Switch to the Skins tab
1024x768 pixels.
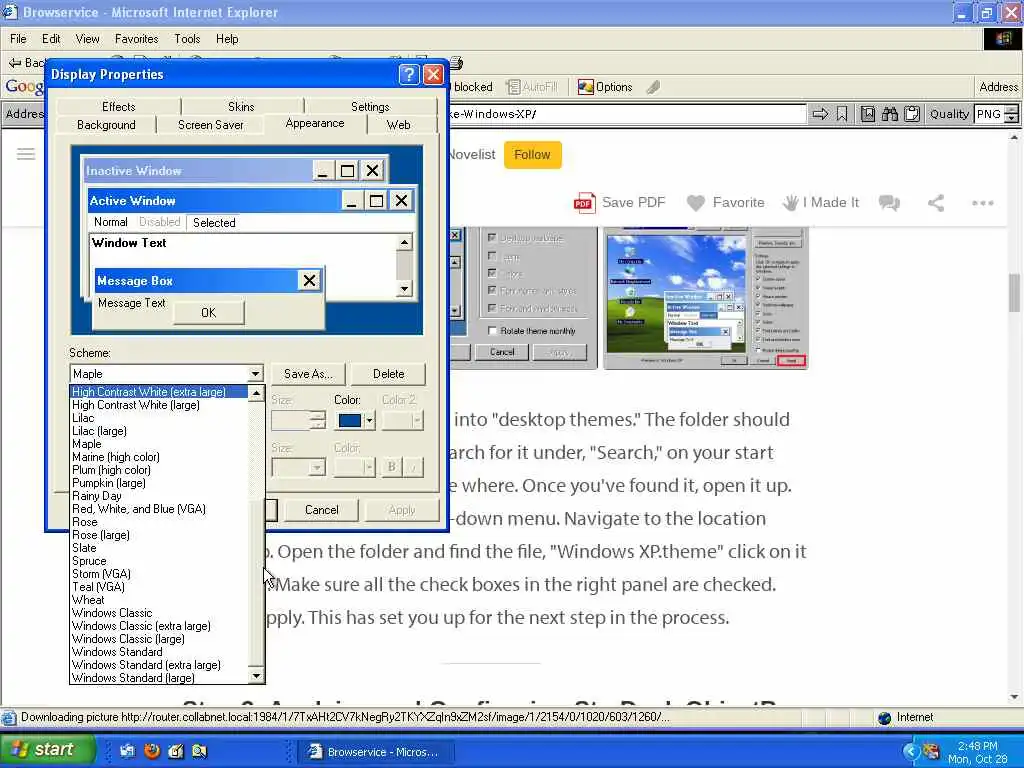pos(241,106)
